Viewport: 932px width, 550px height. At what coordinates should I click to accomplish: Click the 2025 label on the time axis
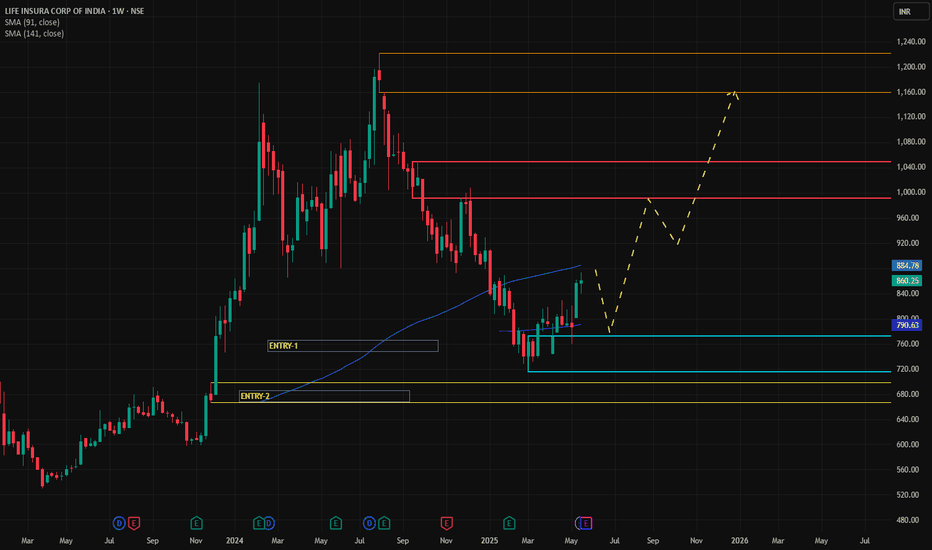[489, 540]
